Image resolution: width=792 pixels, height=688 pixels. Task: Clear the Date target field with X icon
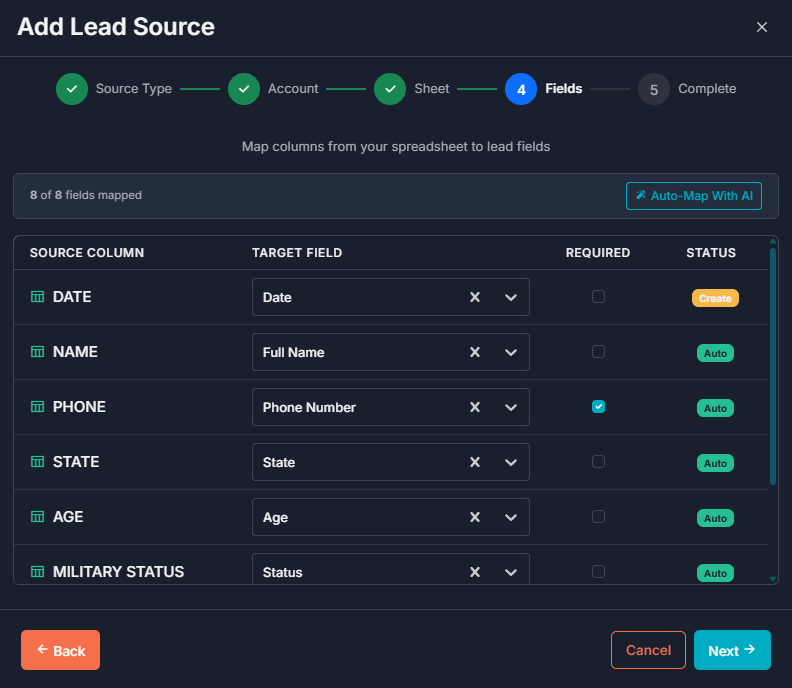475,297
